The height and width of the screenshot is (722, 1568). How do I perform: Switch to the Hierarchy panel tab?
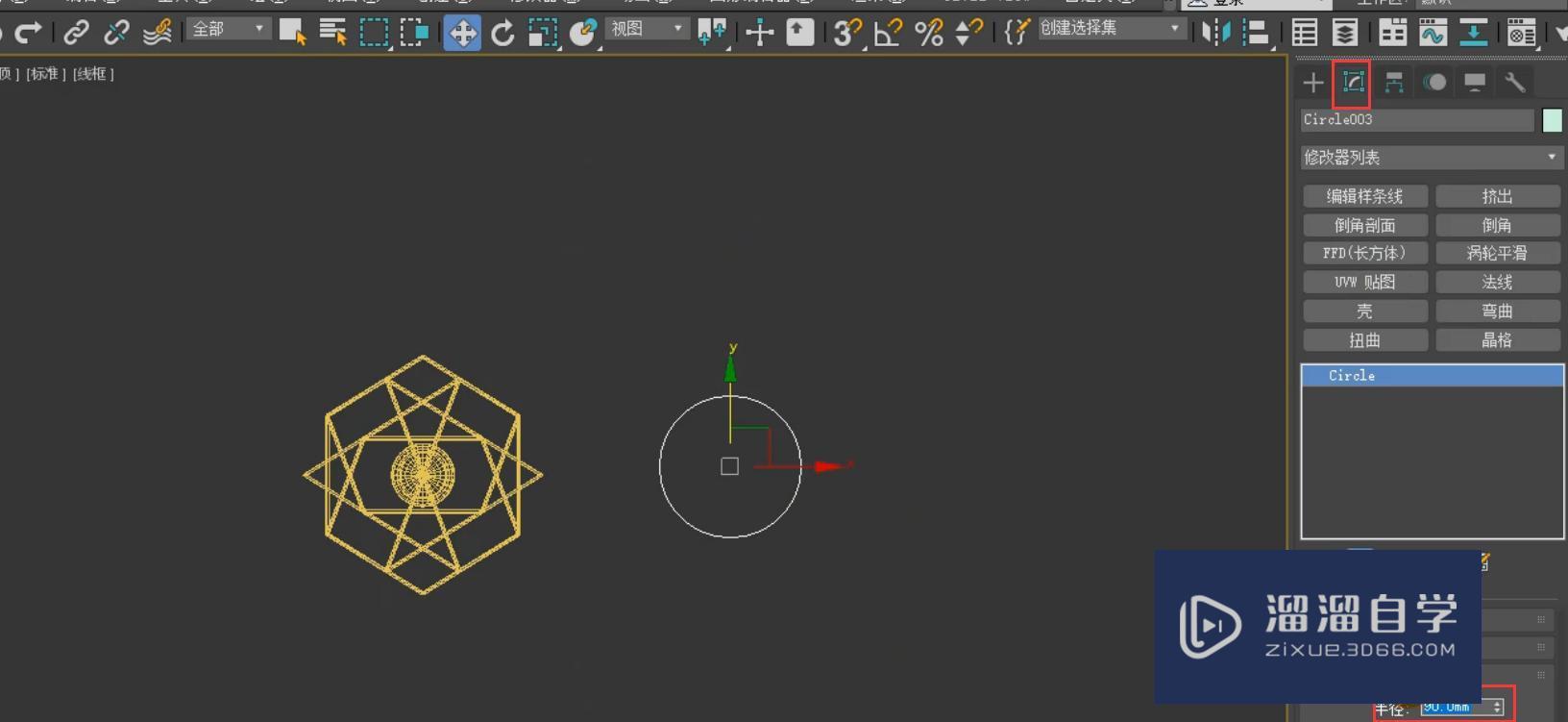click(x=1394, y=83)
